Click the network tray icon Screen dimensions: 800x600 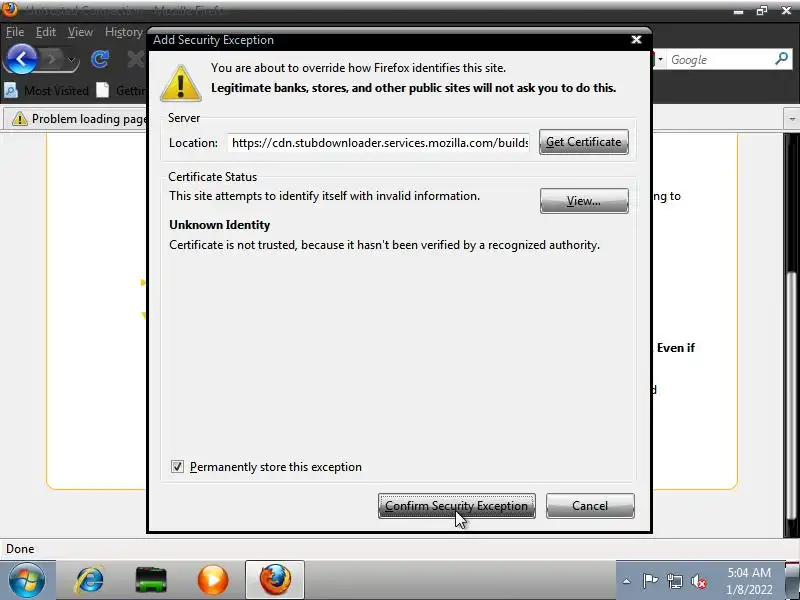coord(674,581)
